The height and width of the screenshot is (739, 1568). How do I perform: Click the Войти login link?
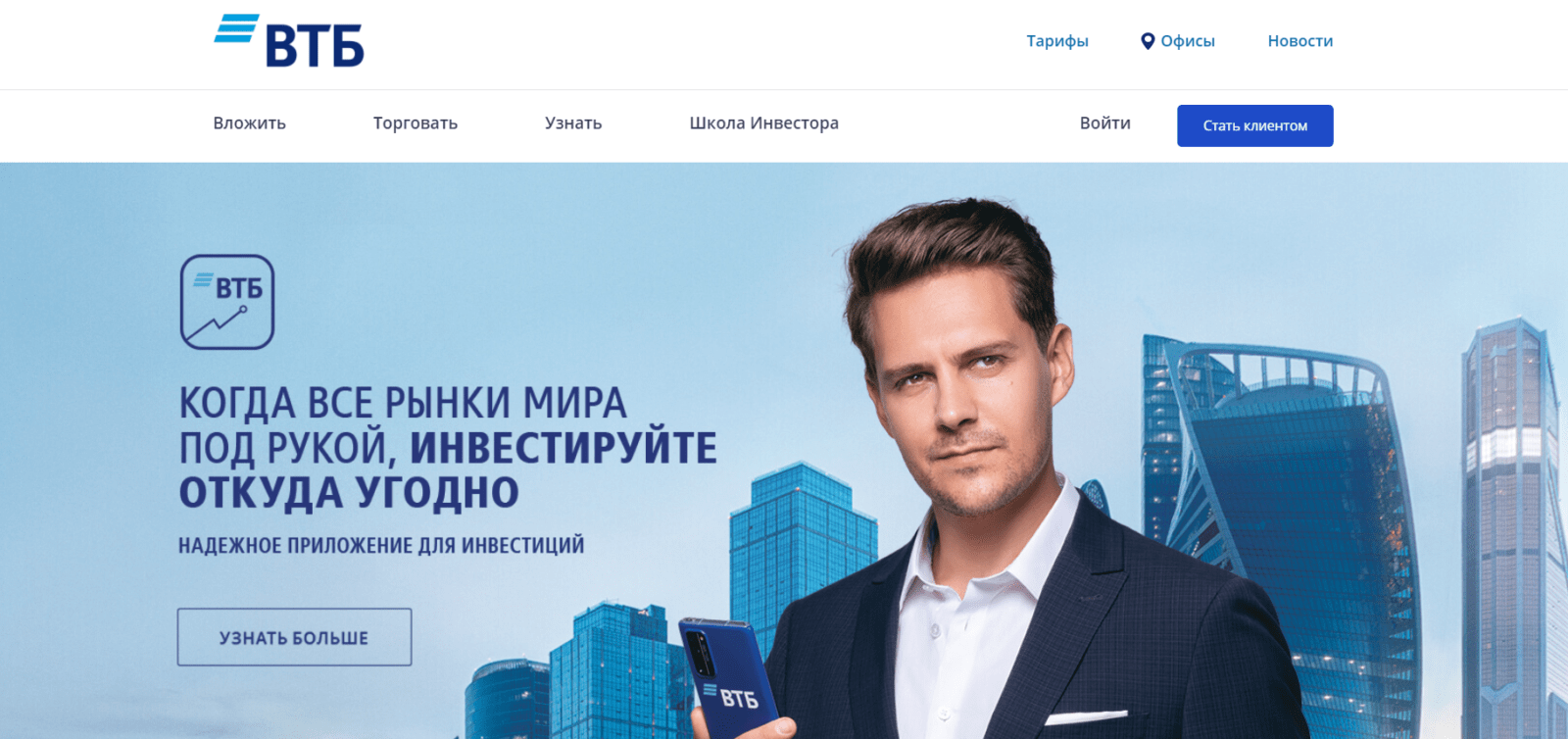[x=1105, y=123]
